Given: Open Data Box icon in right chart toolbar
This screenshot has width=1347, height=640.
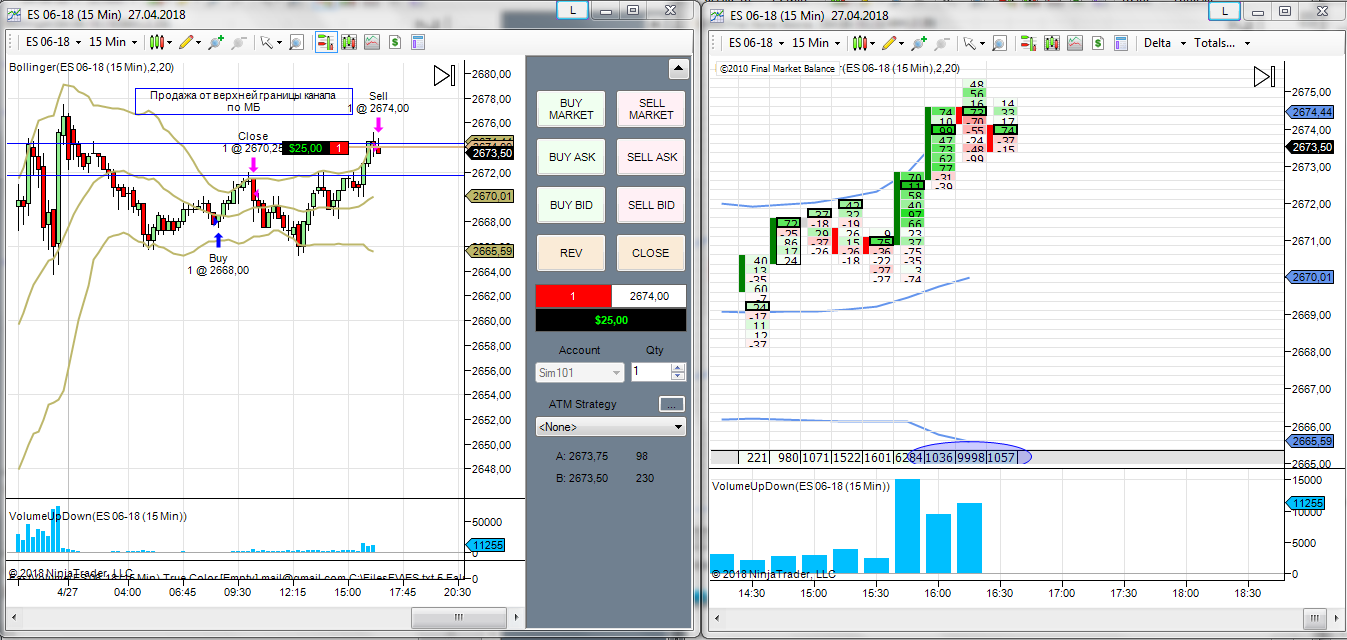Looking at the screenshot, I should pos(1052,42).
